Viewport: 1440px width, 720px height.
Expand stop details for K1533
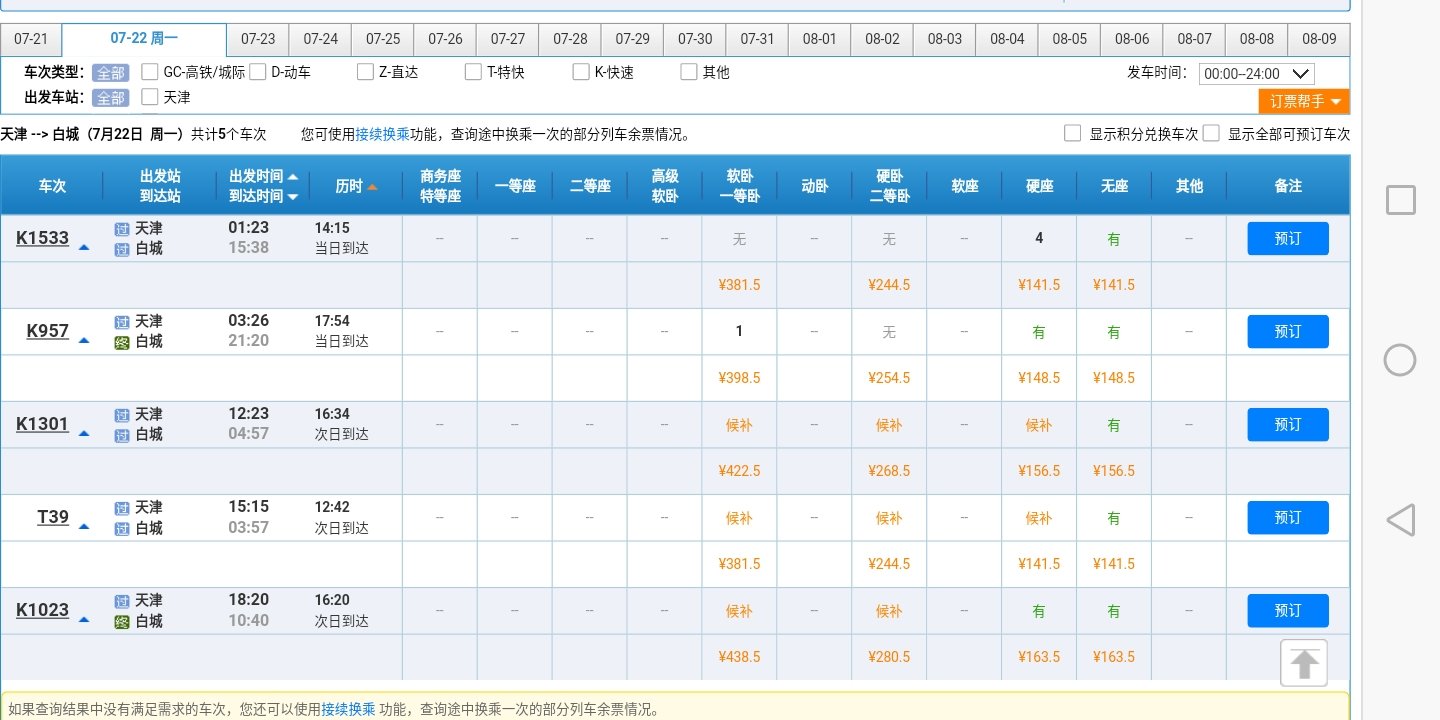[84, 247]
